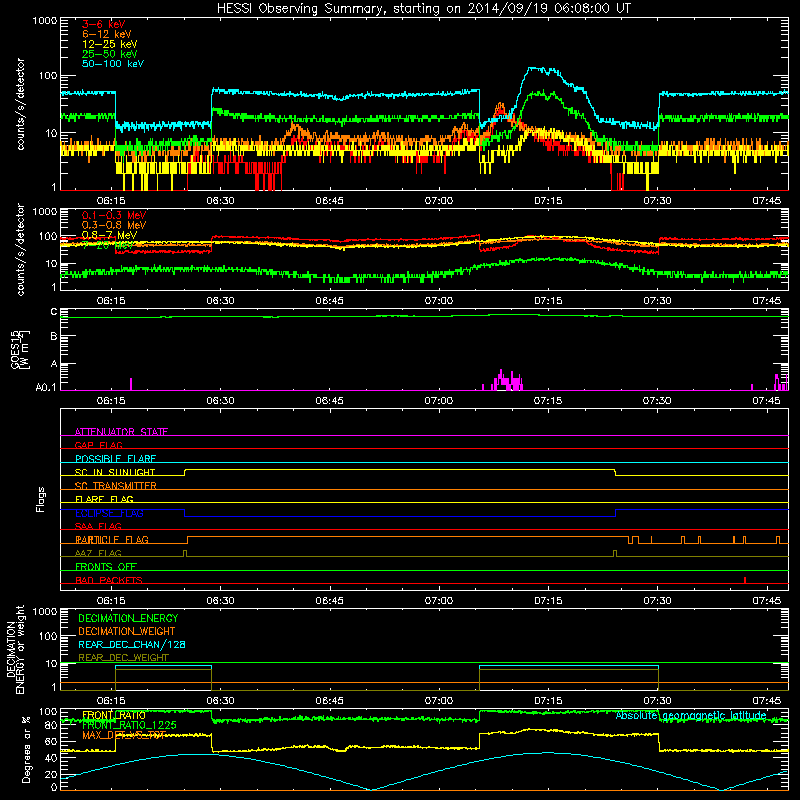This screenshot has height=800, width=800.
Task: Click the Flags panel axis title
Action: click(x=41, y=499)
